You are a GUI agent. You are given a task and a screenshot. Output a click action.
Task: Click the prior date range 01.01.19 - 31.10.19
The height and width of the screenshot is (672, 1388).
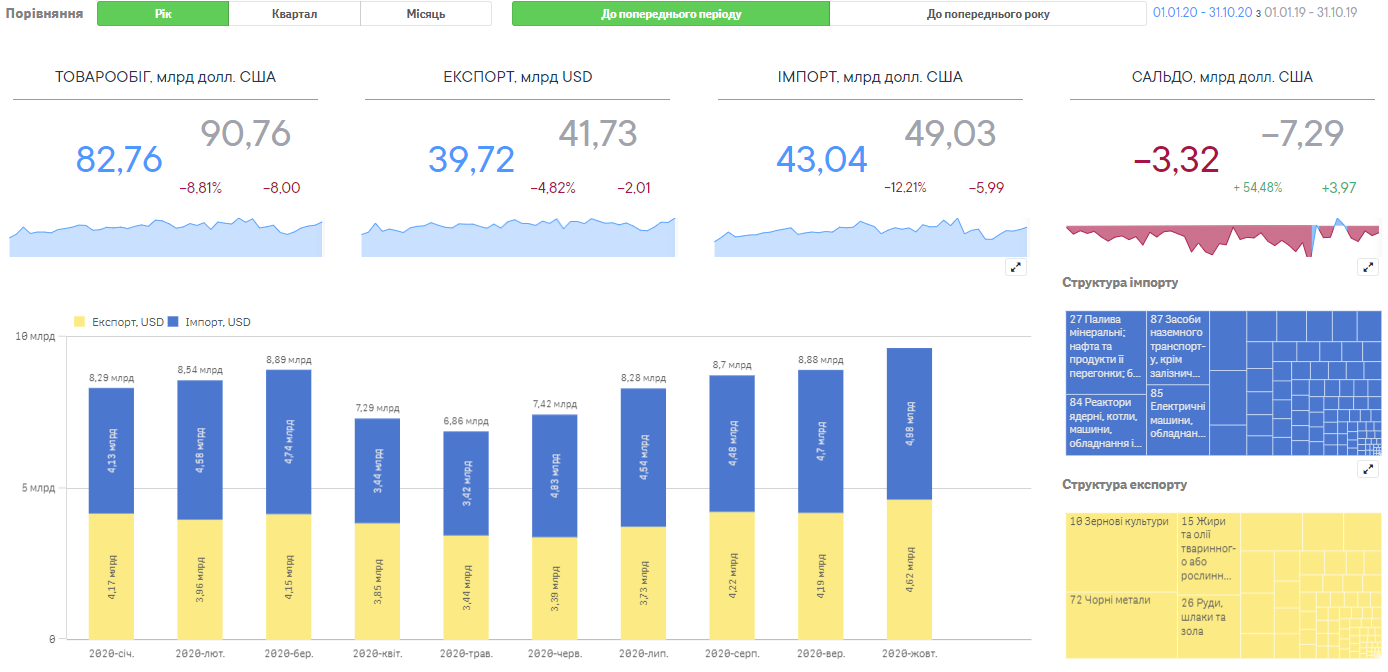1311,13
